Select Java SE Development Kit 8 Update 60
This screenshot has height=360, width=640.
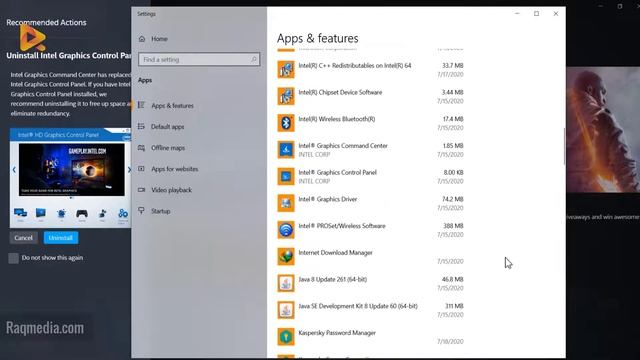pos(371,310)
